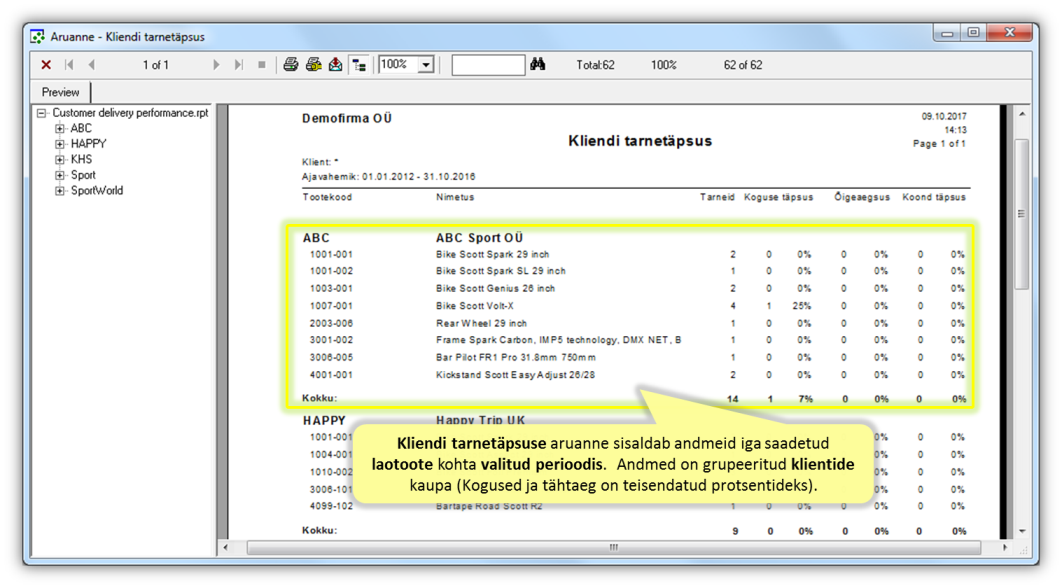Select the Sport group in the tree
Viewport: 1062px width, 588px height.
click(83, 175)
